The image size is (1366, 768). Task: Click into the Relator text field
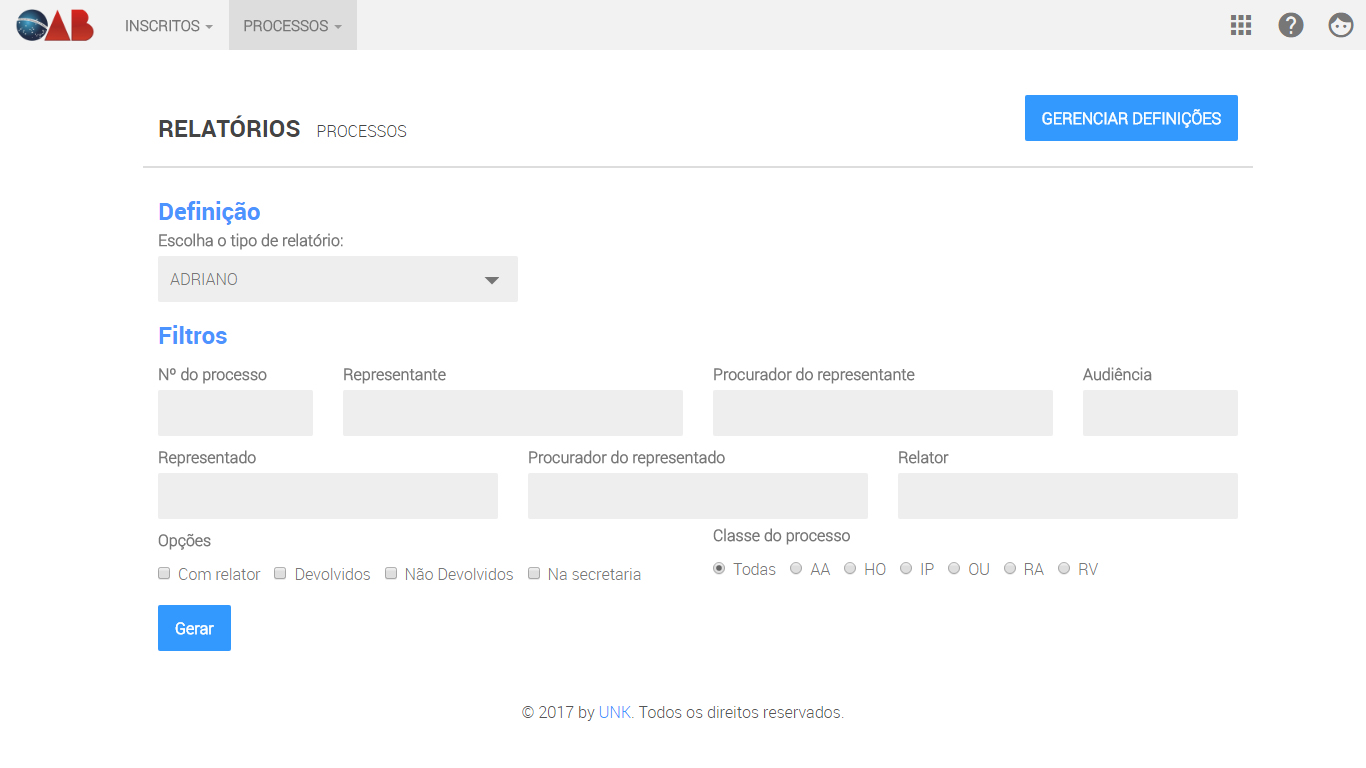1067,496
